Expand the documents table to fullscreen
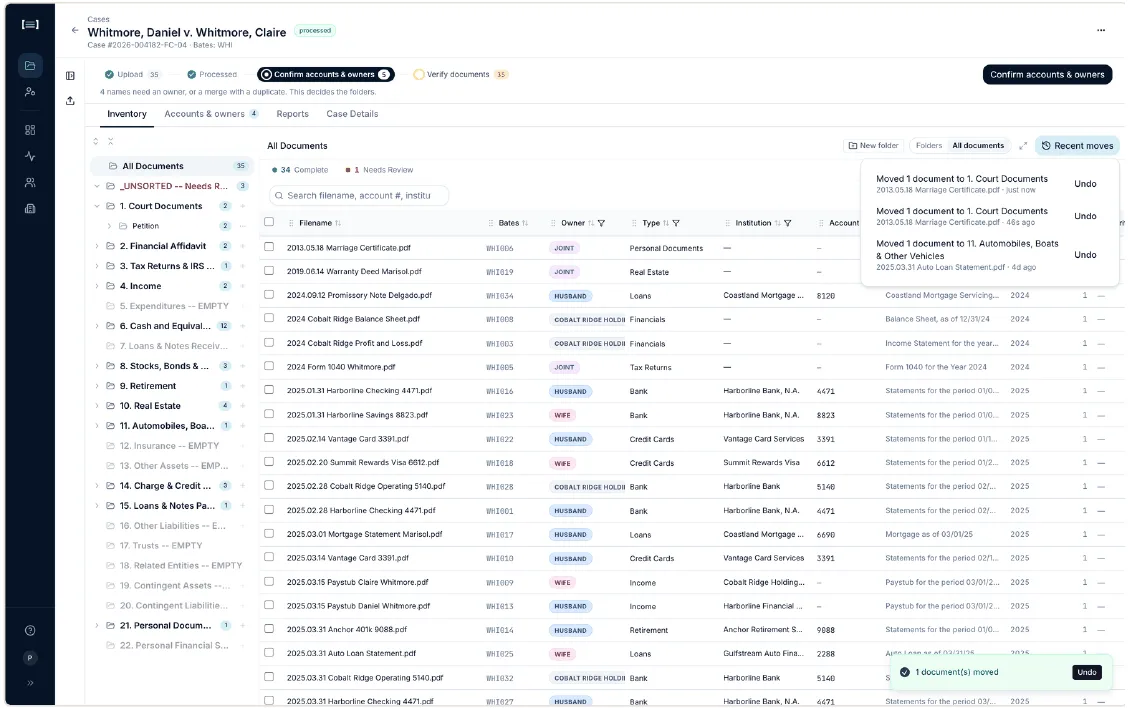Viewport: 1128px width, 708px height. click(x=1023, y=146)
